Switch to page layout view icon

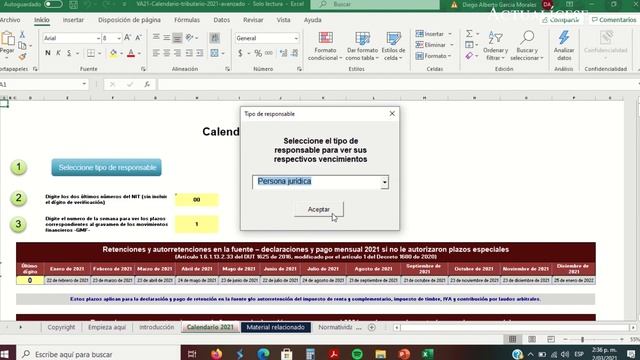[x=532, y=339]
